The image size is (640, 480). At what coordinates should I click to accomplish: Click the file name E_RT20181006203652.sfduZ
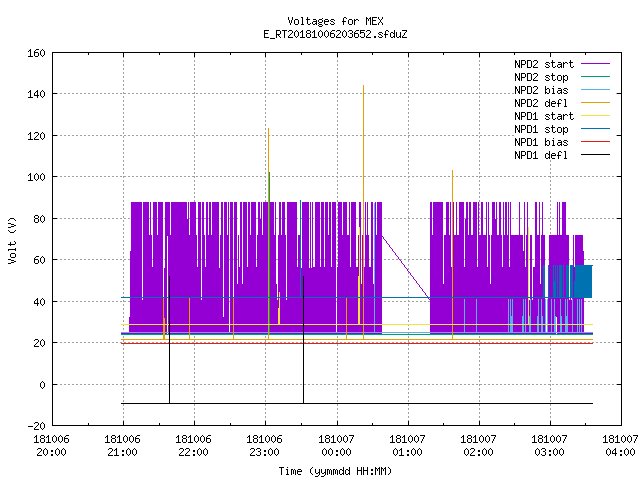[x=335, y=34]
